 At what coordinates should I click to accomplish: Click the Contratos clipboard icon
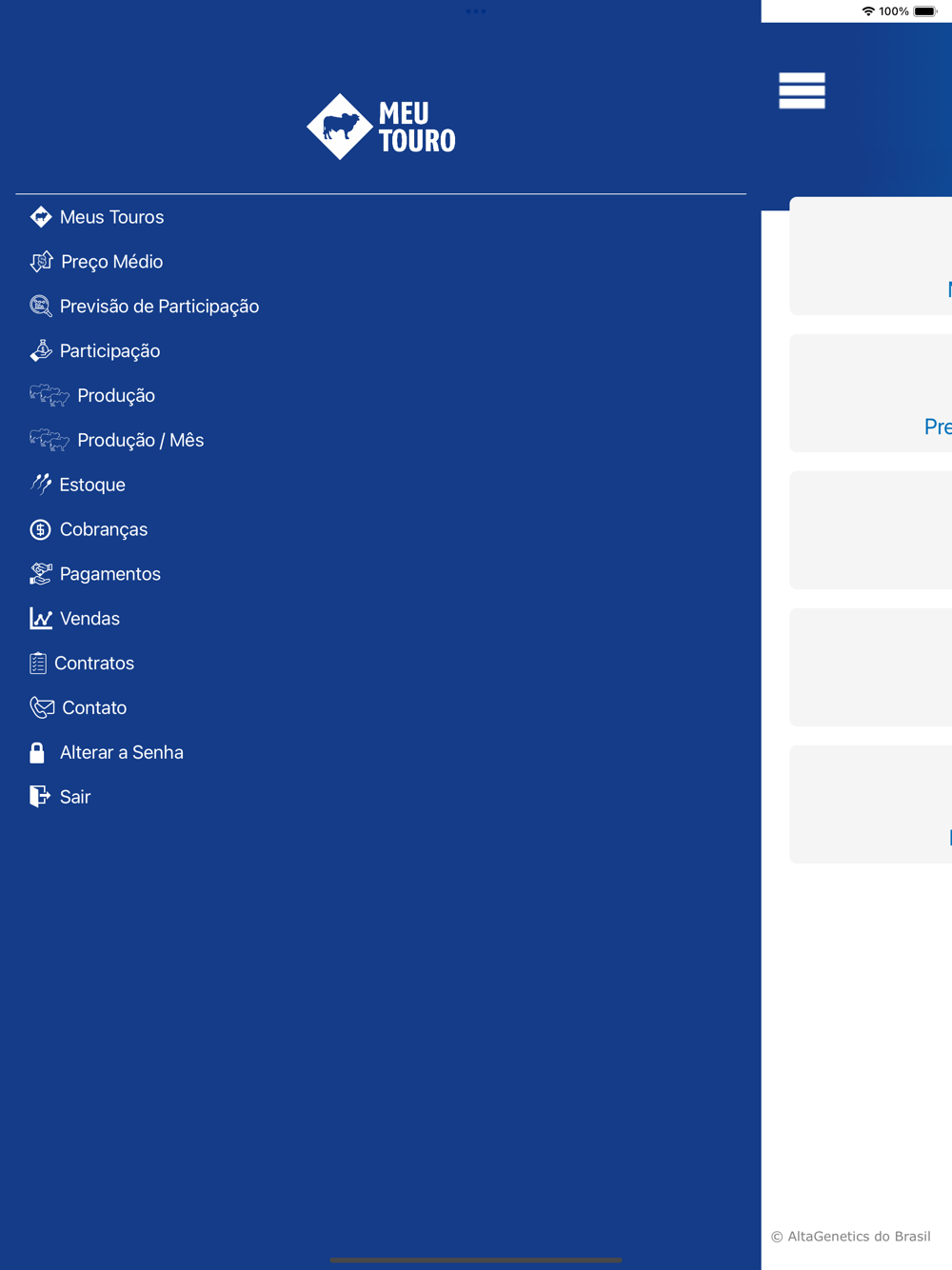pos(38,664)
